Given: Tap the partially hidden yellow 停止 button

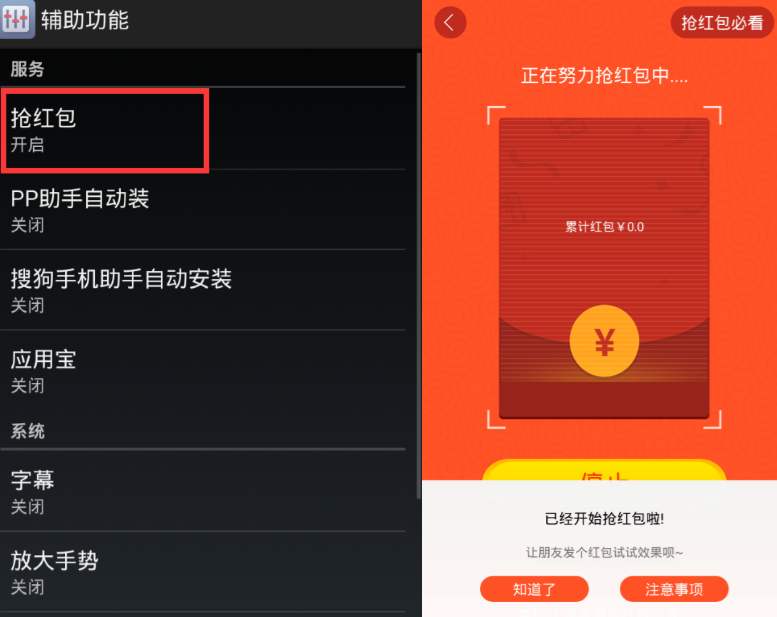Looking at the screenshot, I should coord(604,470).
